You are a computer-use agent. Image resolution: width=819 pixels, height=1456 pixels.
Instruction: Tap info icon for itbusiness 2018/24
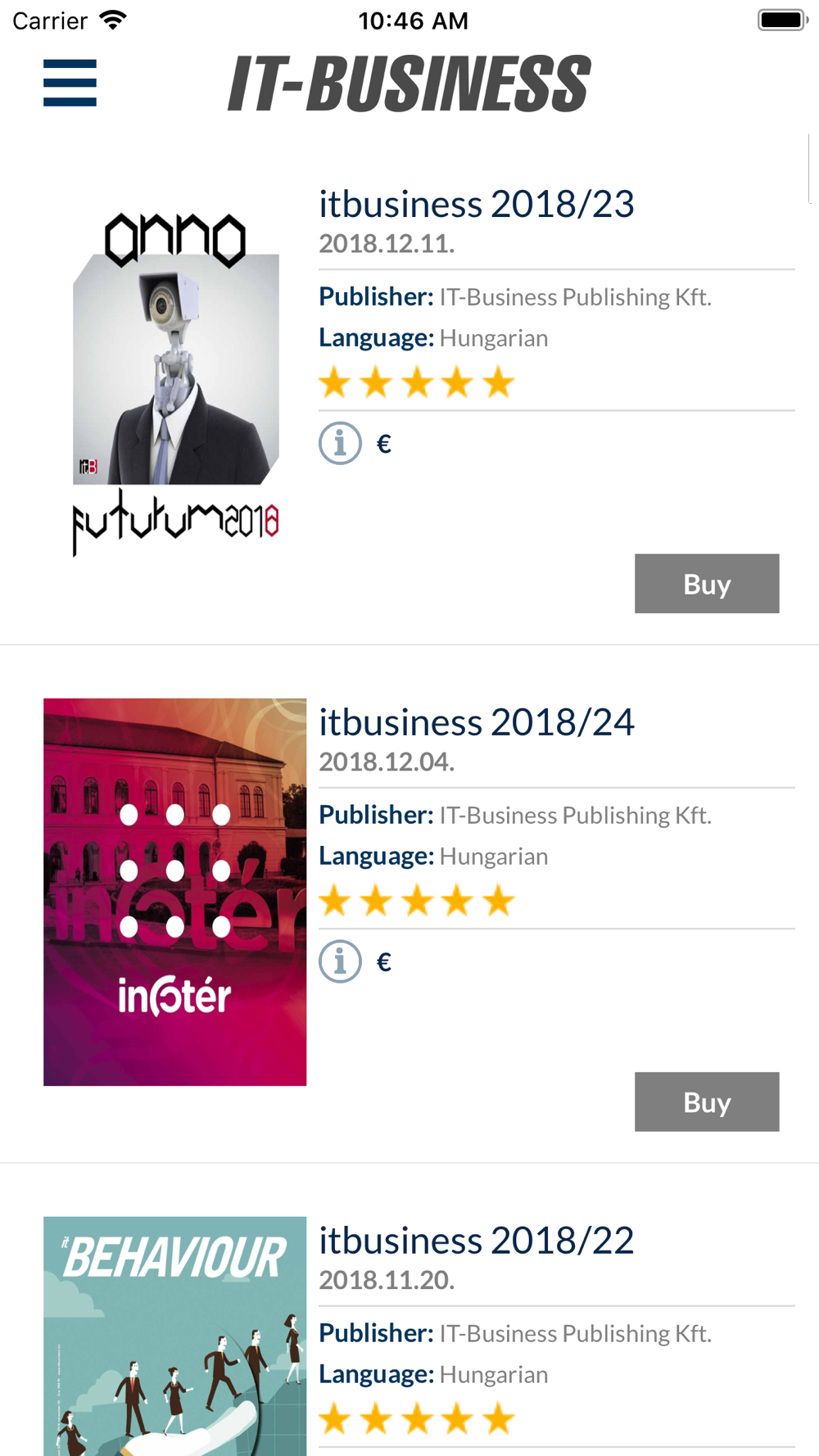click(x=340, y=961)
